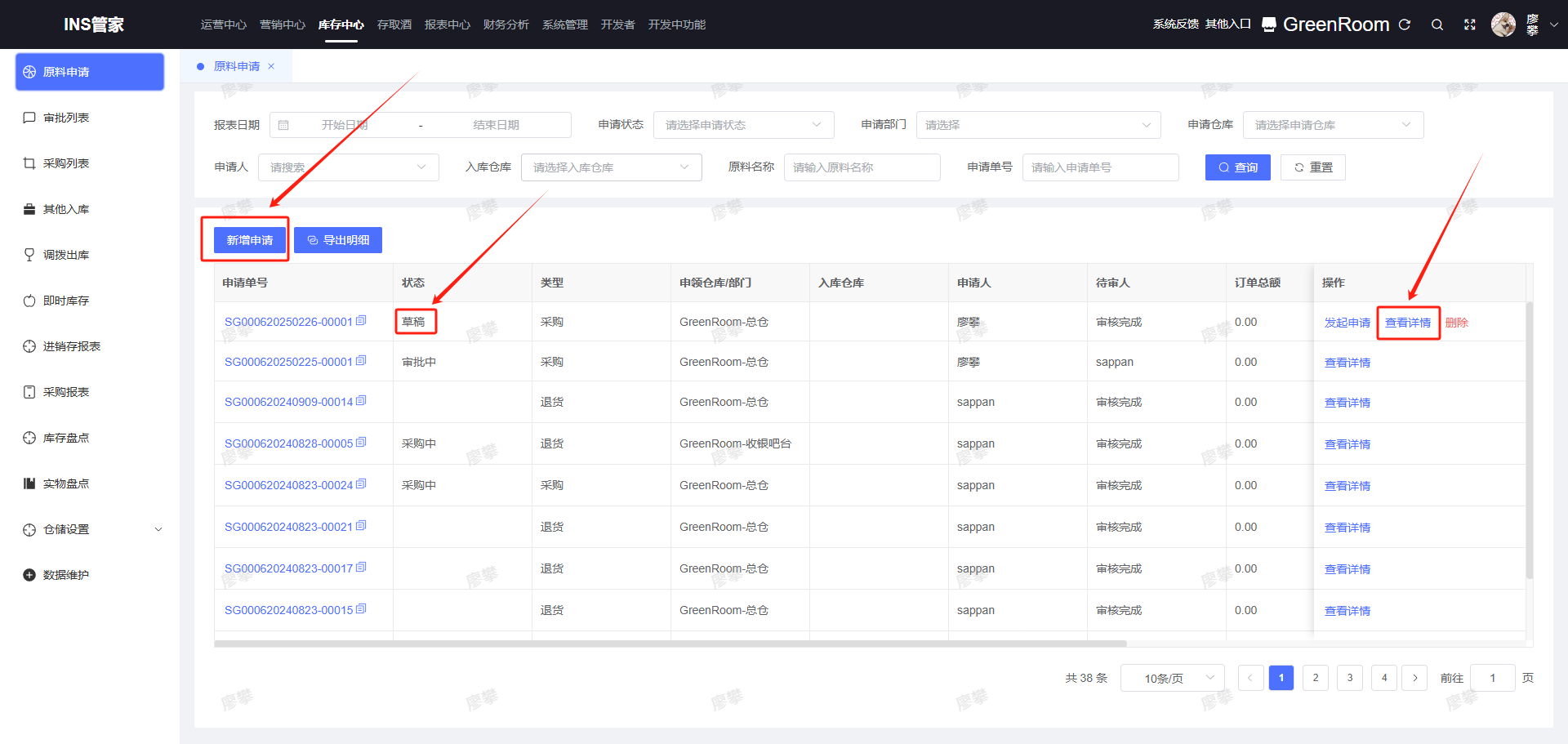This screenshot has width=1568, height=744.
Task: Expand the 仓储设置 sidebar group
Action: pyautogui.click(x=90, y=529)
